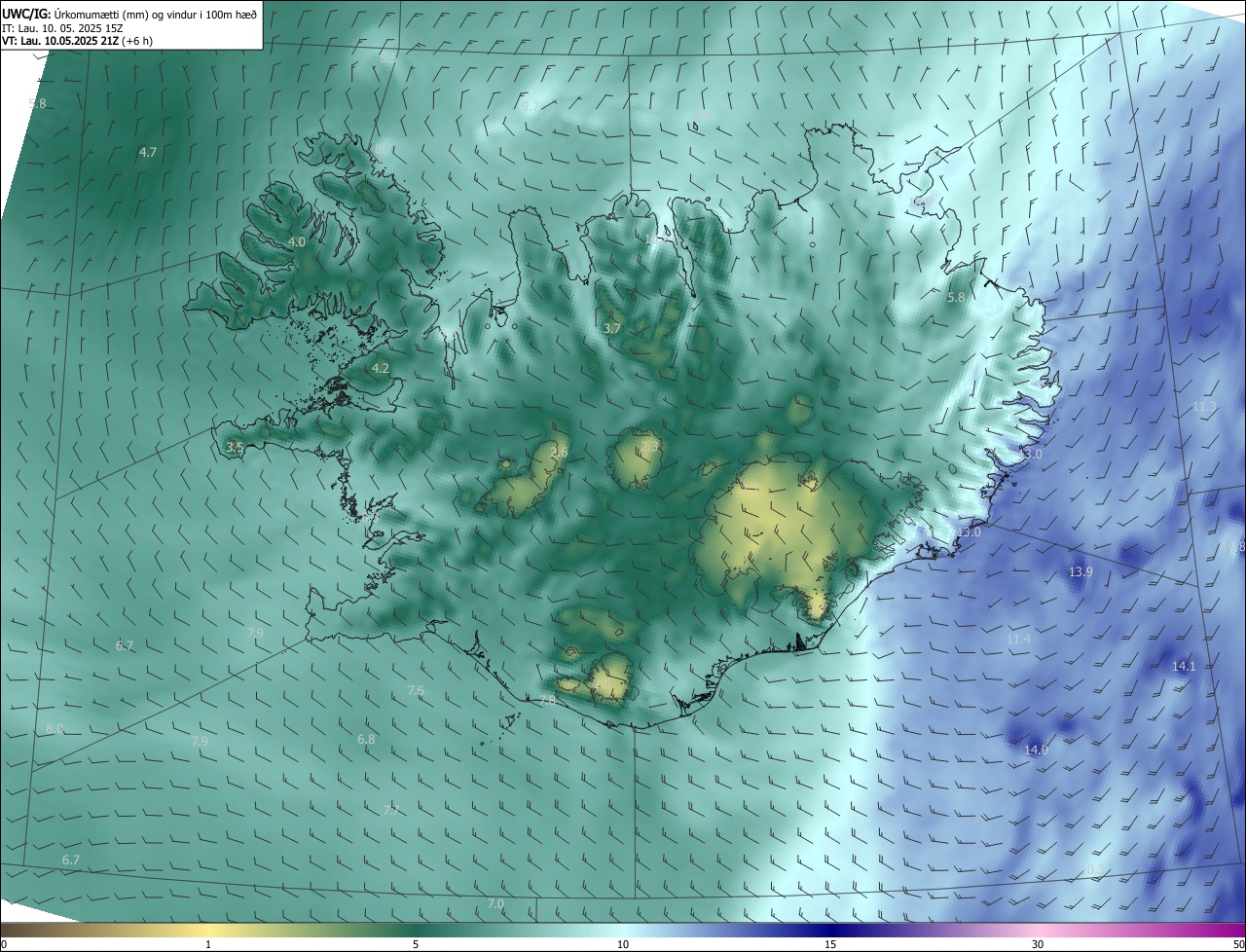Viewport: 1246px width, 952px height.
Task: Click the 6.8 value label on the map
Action: point(366,740)
